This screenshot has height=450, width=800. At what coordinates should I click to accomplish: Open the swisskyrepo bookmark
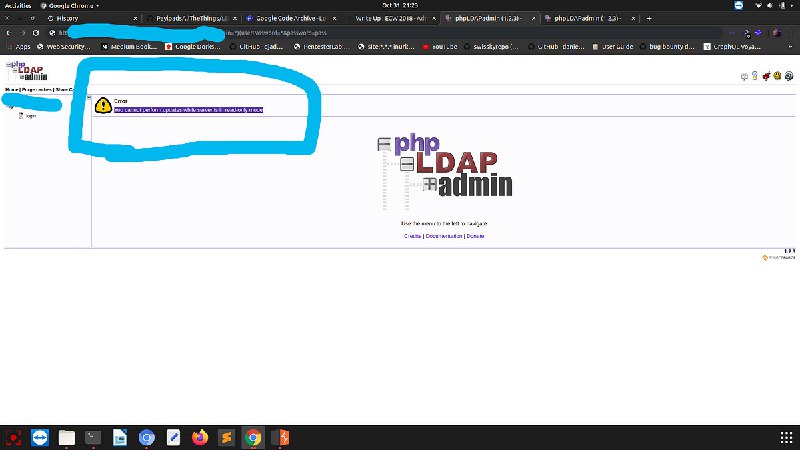pyautogui.click(x=491, y=46)
